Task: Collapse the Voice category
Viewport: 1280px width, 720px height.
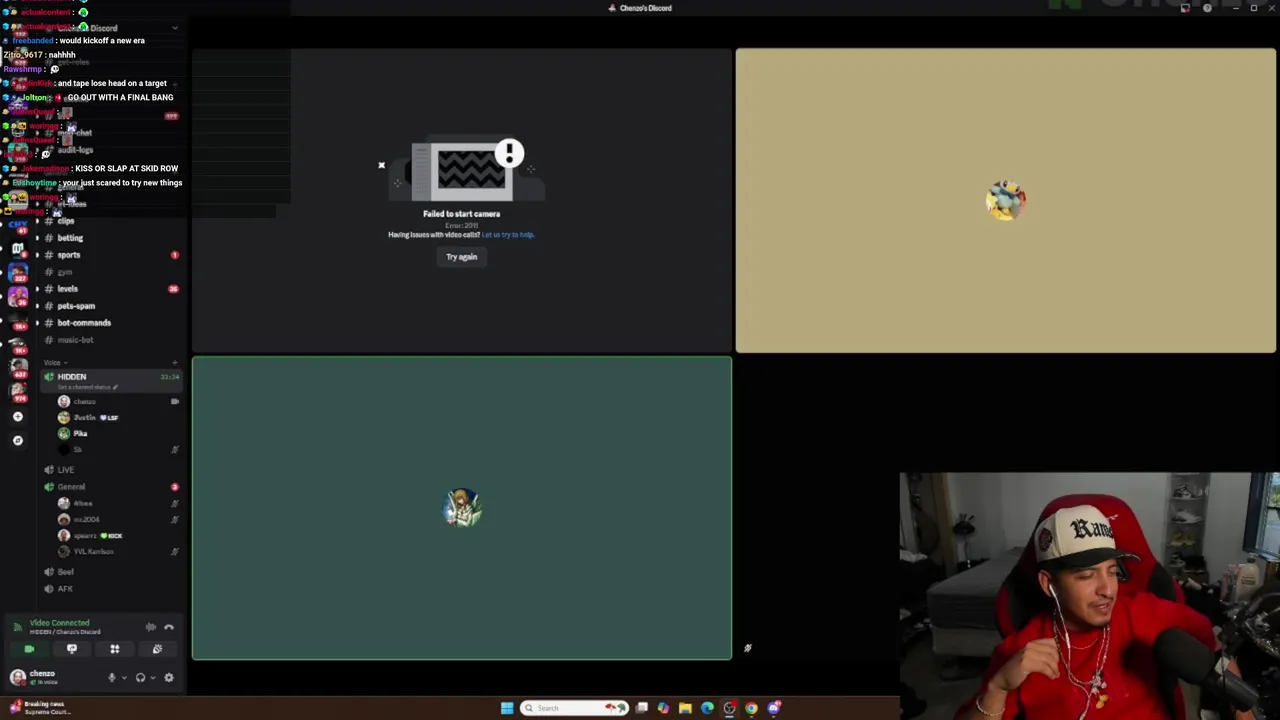Action: coord(54,362)
